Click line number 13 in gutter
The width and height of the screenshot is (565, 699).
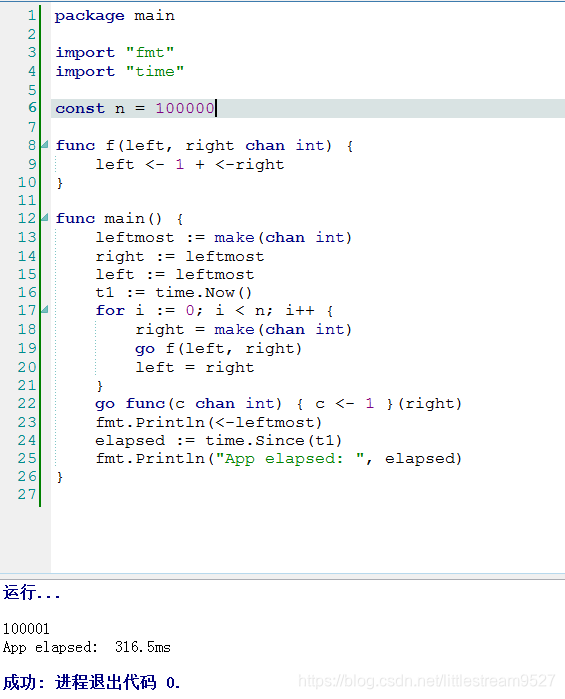[x=27, y=237]
